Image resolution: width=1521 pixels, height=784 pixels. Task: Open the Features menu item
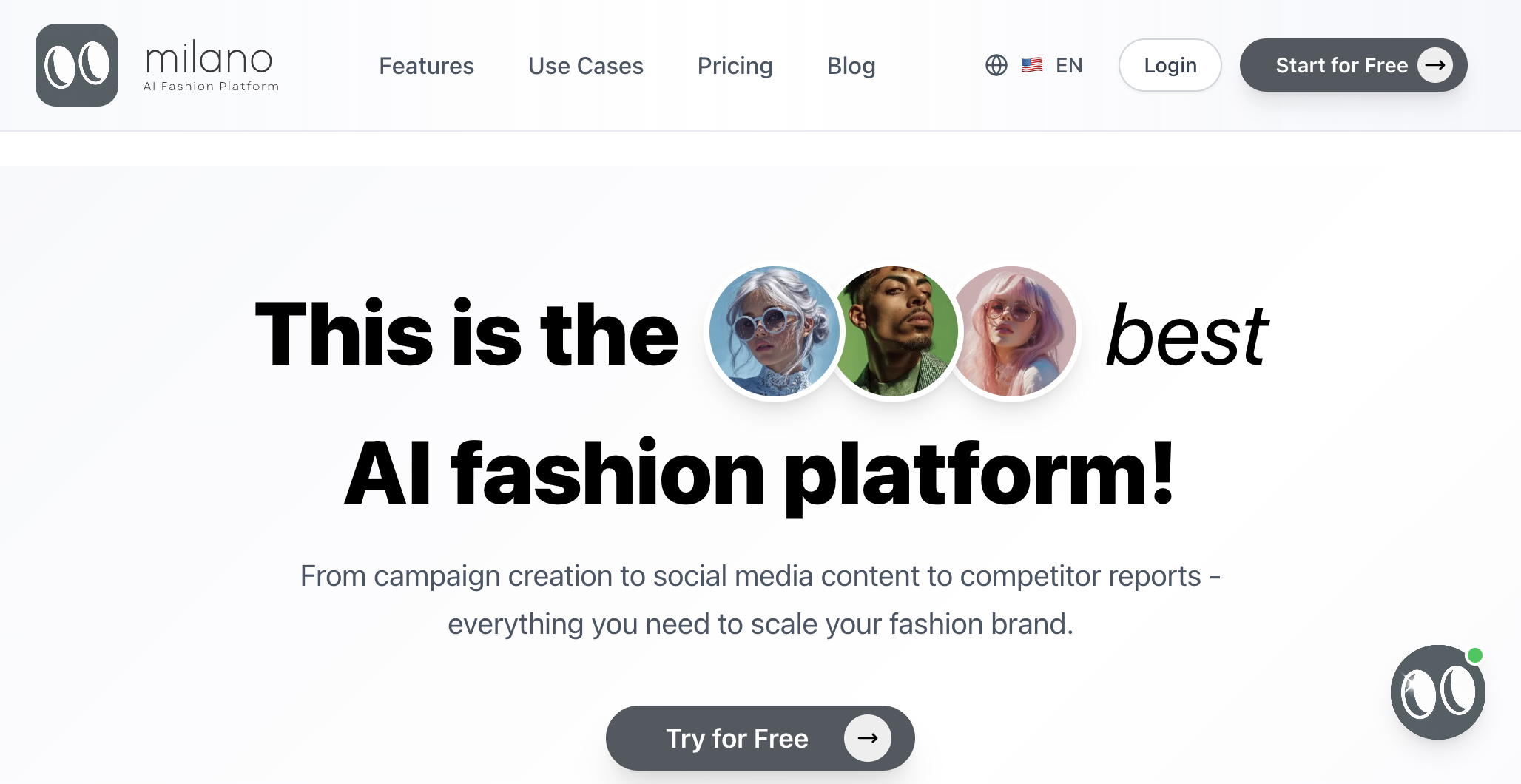[x=426, y=66]
